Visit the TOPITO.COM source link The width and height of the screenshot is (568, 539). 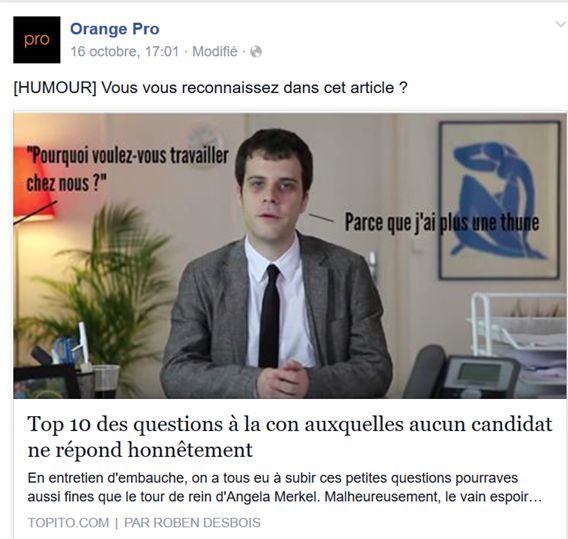68,523
